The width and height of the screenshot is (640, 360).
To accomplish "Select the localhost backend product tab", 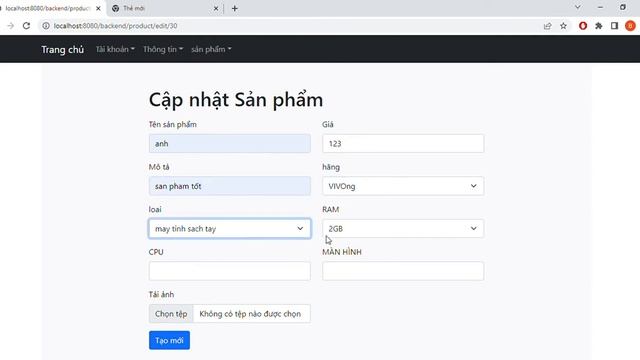I will [x=51, y=8].
